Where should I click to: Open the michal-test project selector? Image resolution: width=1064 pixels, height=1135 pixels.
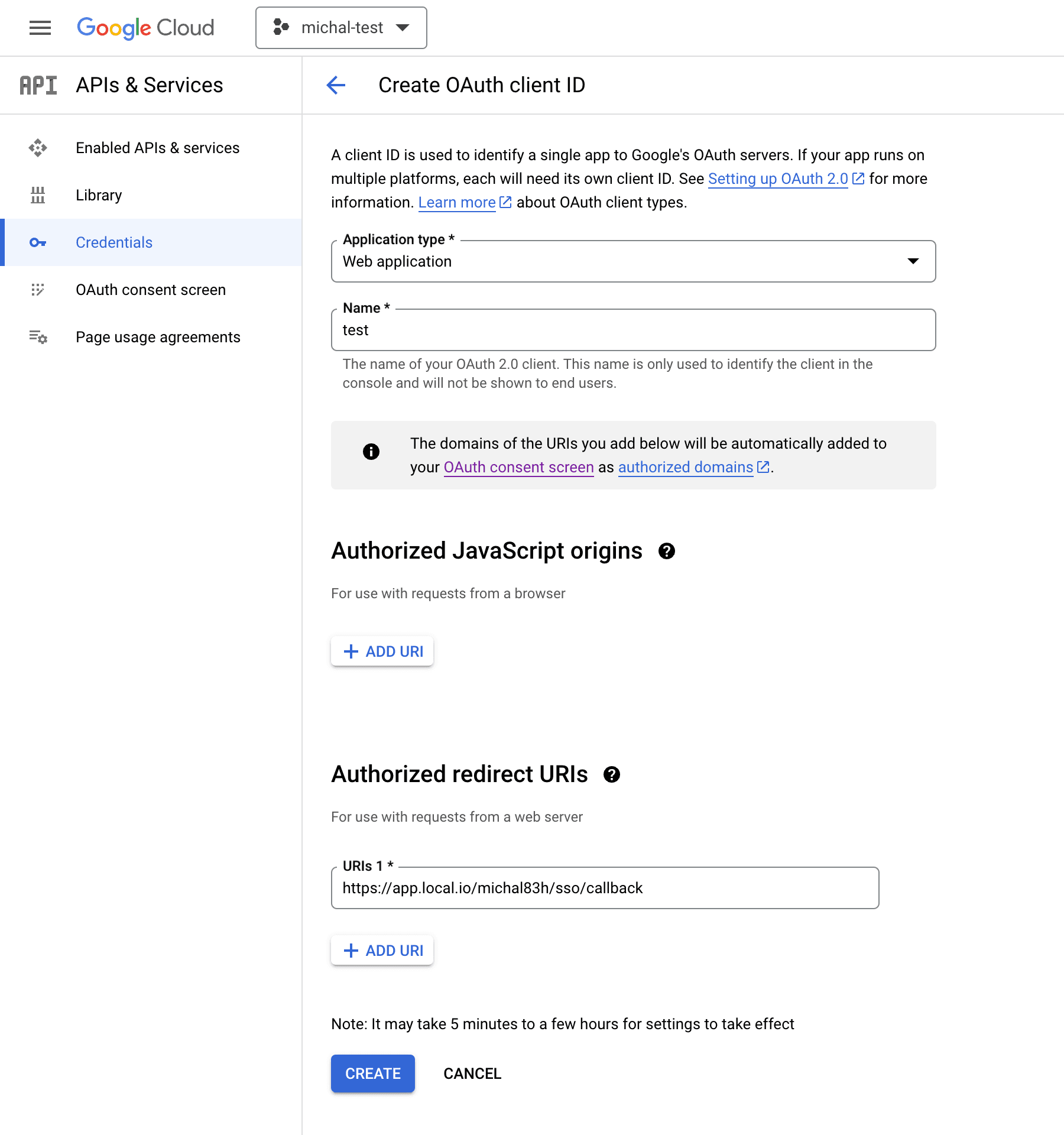(x=341, y=28)
